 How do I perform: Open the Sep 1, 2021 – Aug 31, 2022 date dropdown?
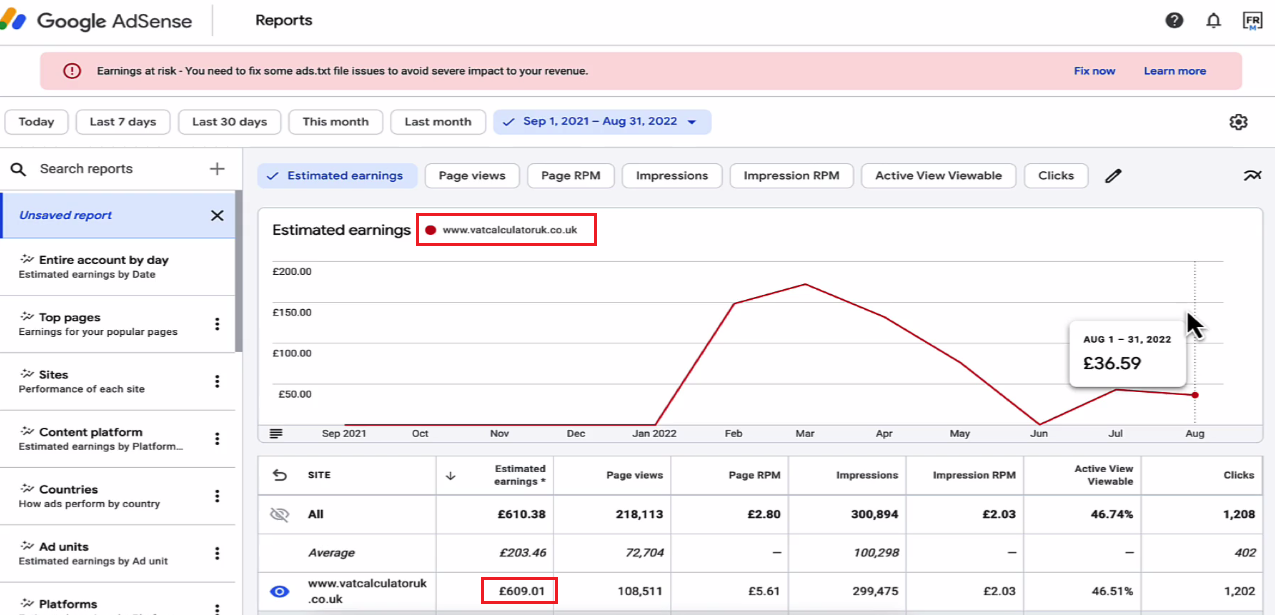602,122
